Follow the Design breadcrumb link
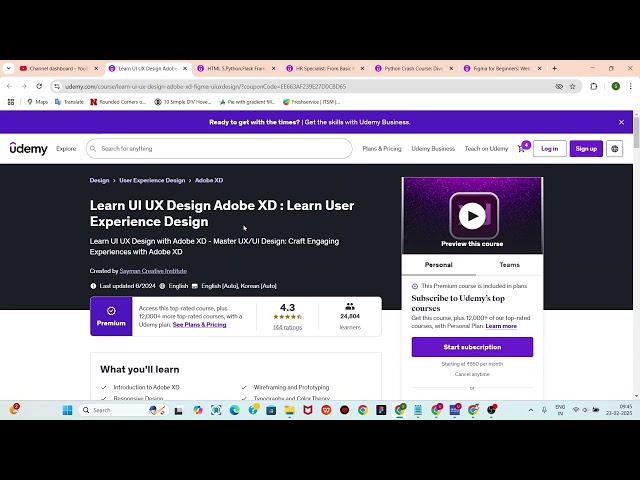 point(99,180)
